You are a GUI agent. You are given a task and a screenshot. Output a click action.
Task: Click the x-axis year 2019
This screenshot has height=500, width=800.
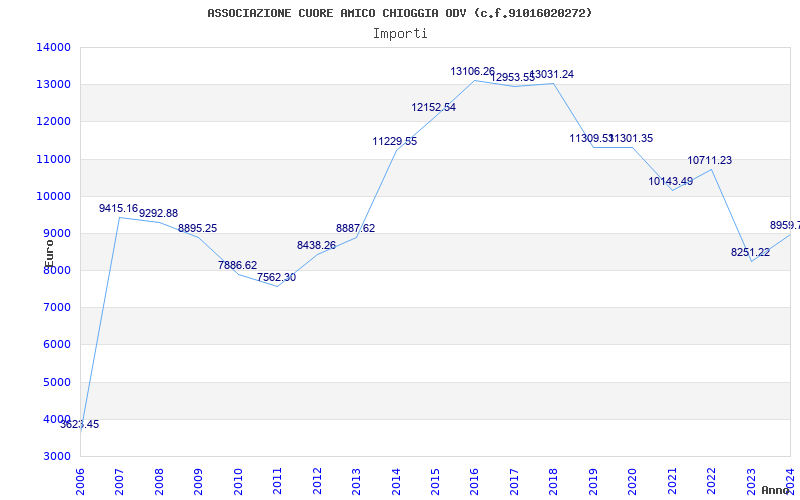[593, 481]
